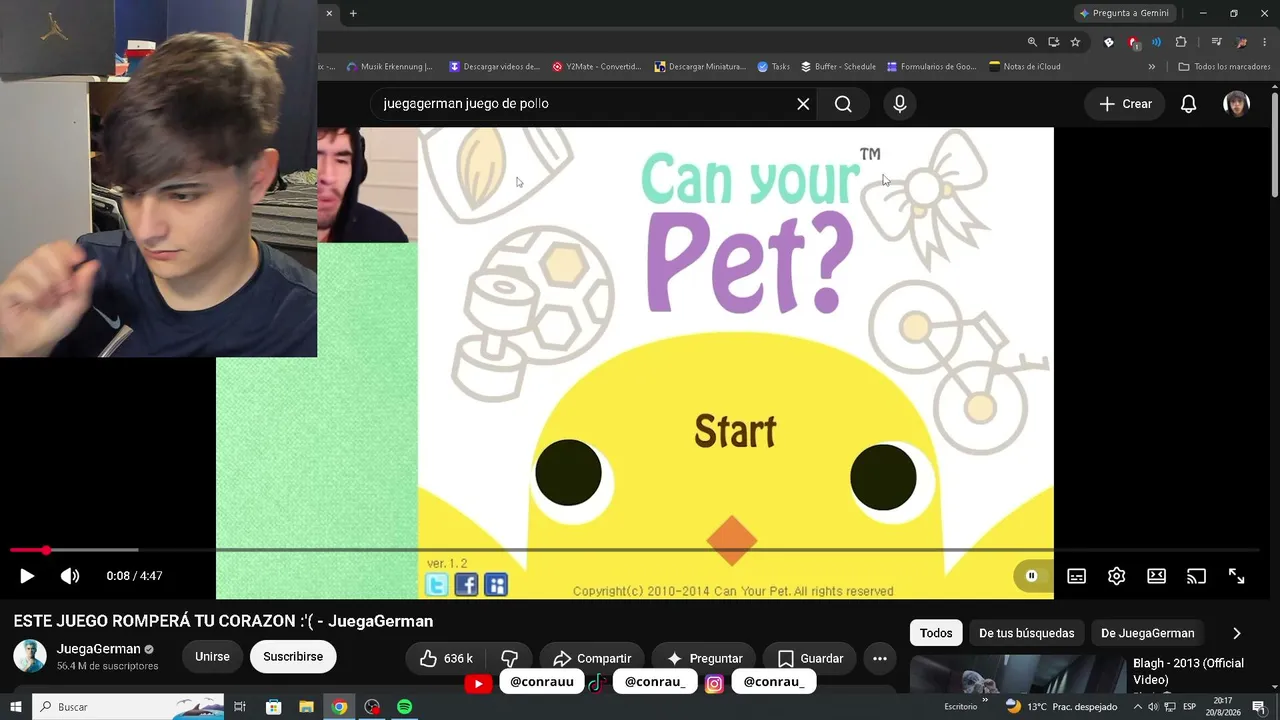
Task: Open YouTube notifications bell
Action: pos(1188,104)
